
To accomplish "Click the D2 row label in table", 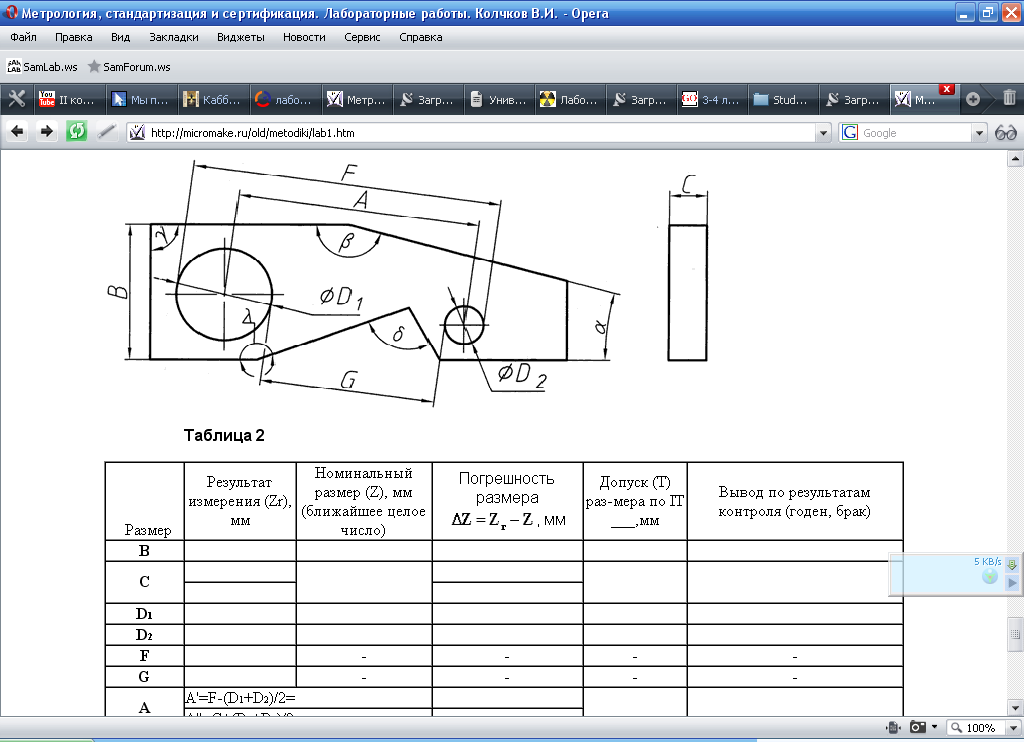I will [144, 634].
